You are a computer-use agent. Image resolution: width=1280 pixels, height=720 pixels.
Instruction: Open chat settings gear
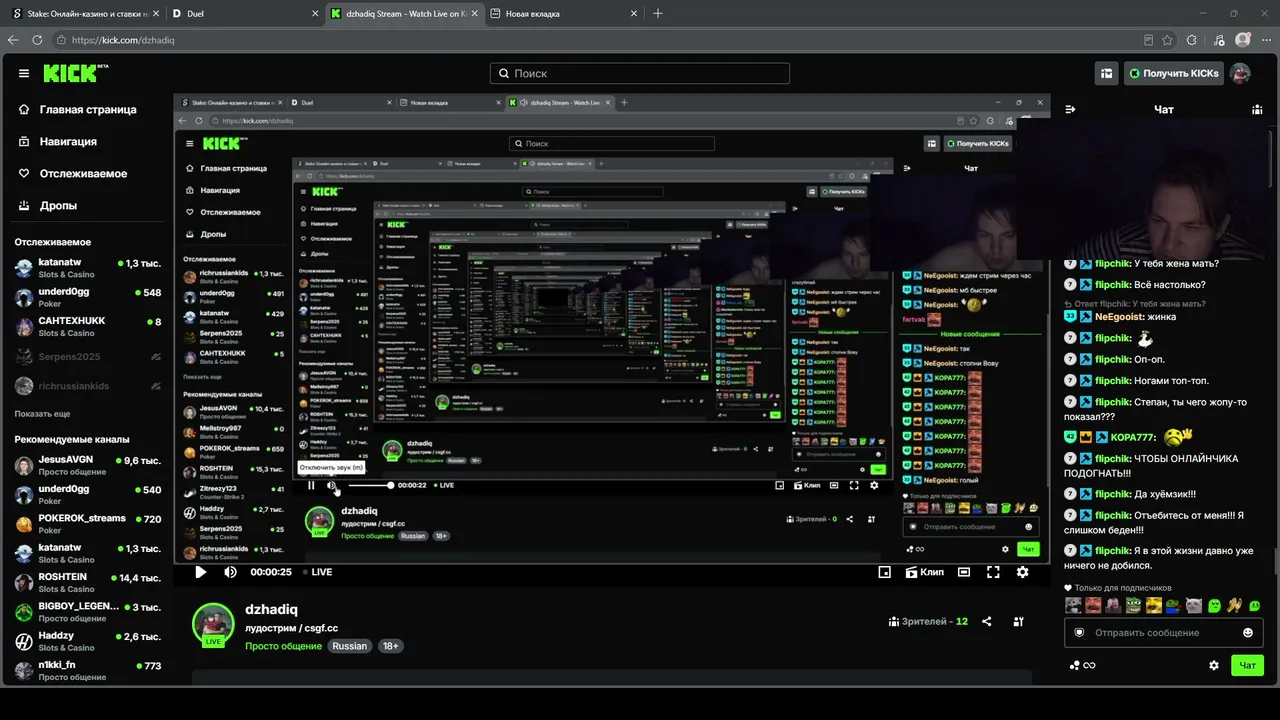click(x=1214, y=665)
